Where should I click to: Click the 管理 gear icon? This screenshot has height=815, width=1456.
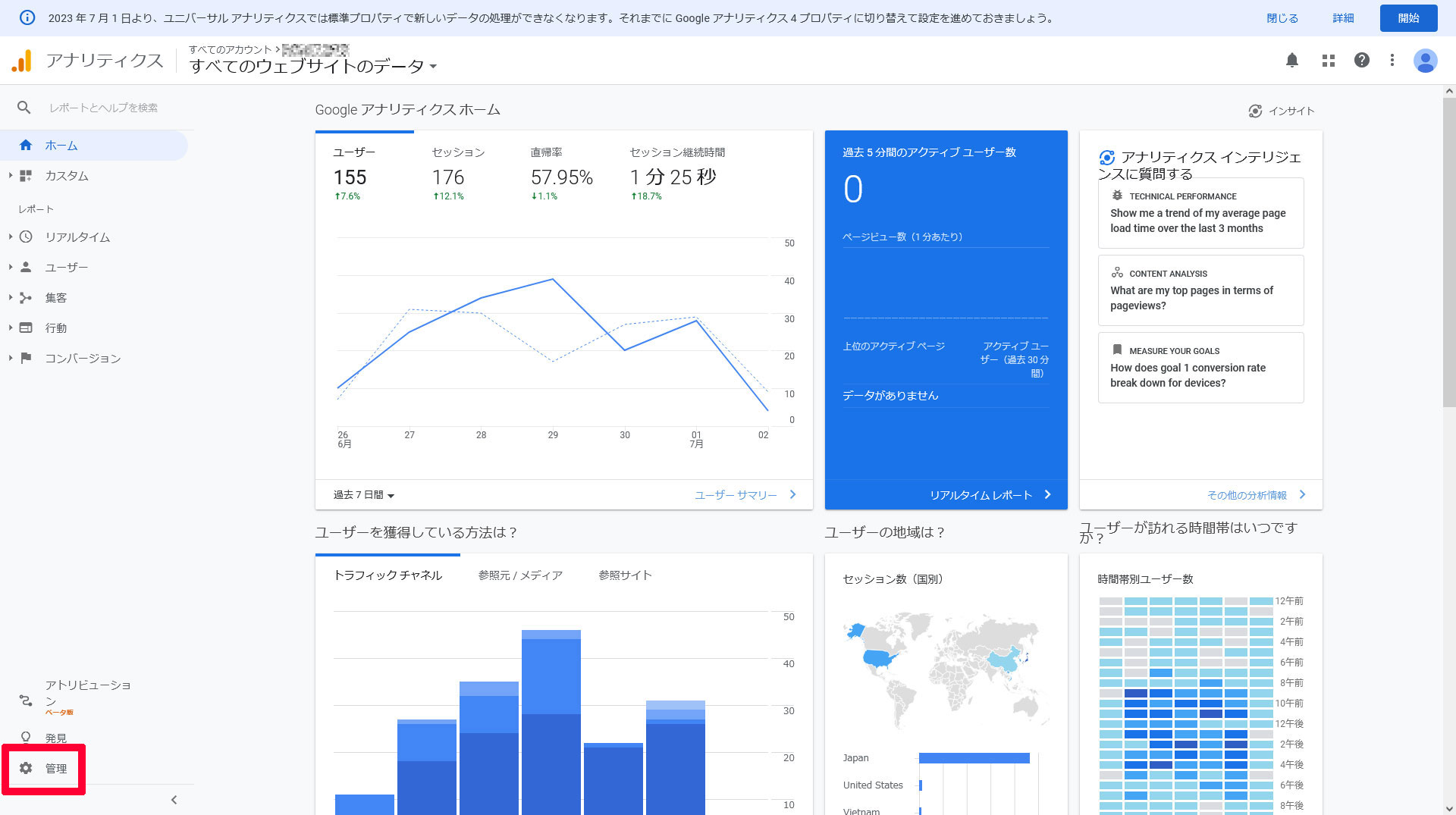tap(26, 768)
